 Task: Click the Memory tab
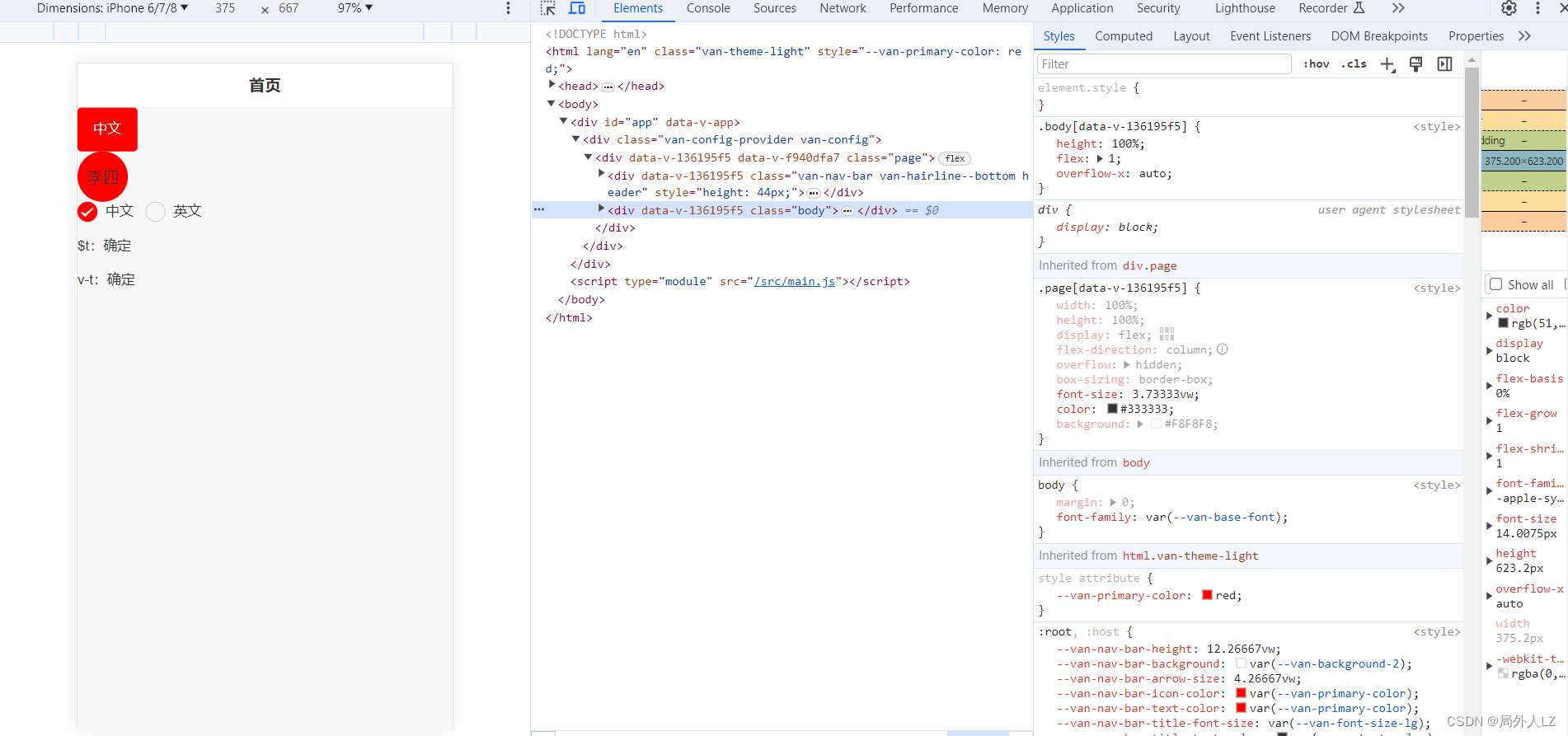coord(1005,8)
